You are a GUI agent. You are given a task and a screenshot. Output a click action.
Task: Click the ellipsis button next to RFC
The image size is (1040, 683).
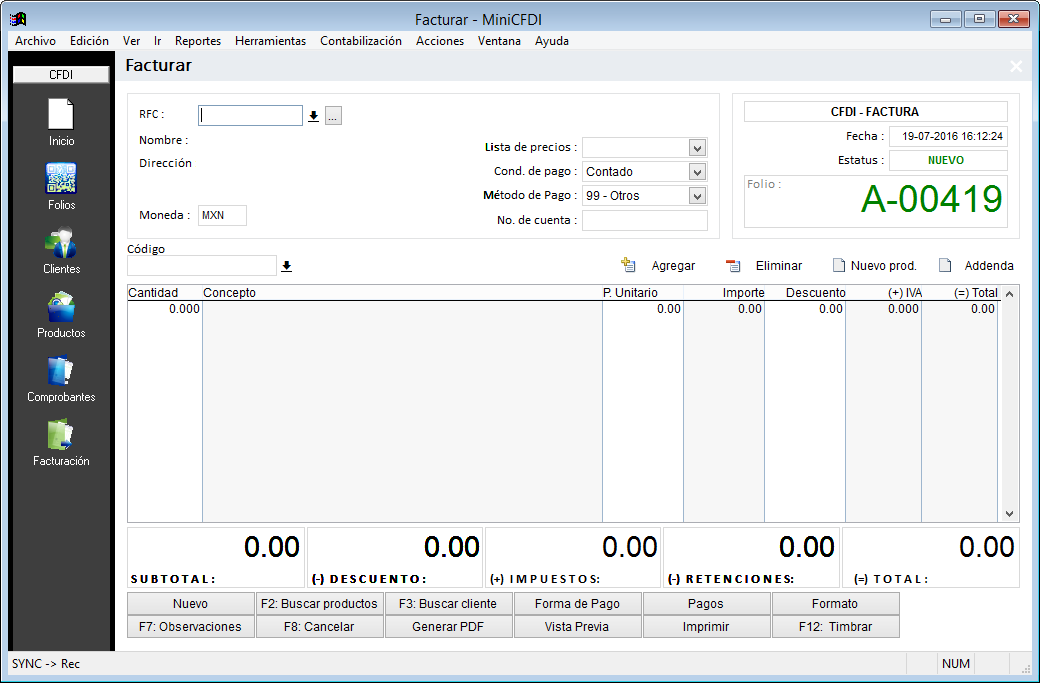334,116
